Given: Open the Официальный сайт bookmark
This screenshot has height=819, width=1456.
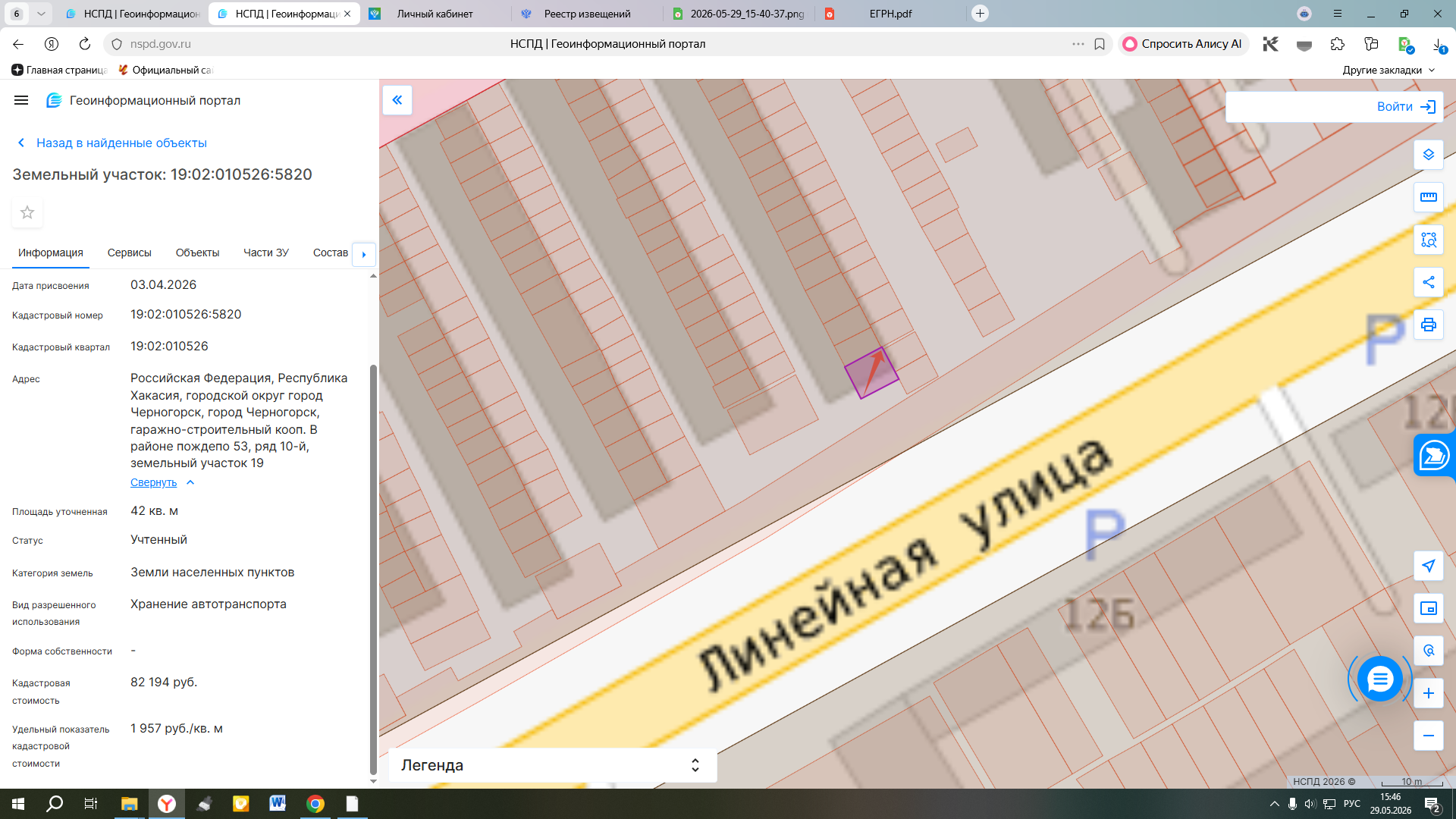Looking at the screenshot, I should (x=165, y=70).
